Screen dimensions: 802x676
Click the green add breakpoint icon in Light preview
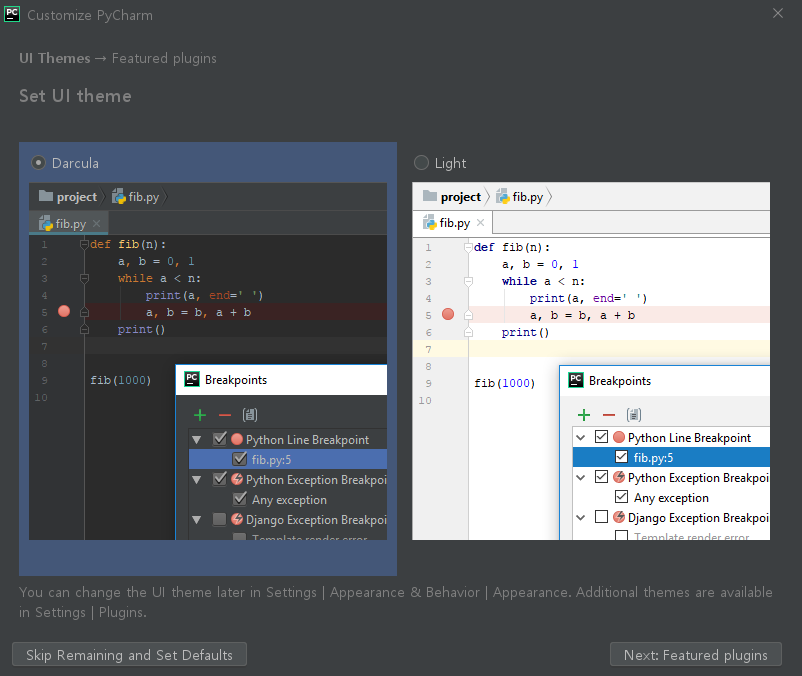(584, 415)
